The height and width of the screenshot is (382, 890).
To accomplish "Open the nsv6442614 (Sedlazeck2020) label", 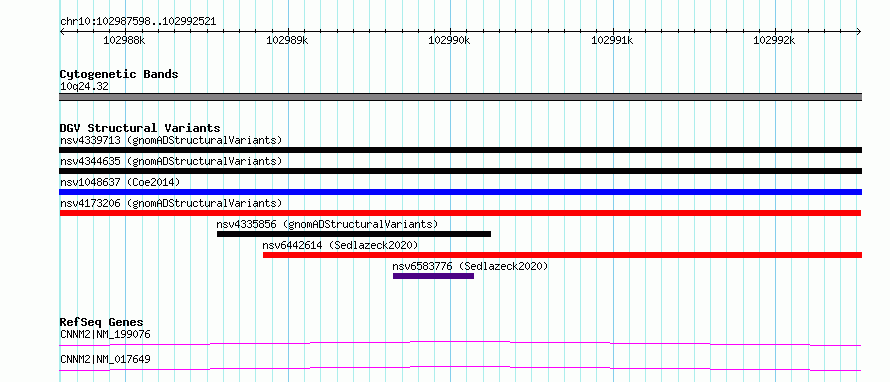I will coord(341,245).
